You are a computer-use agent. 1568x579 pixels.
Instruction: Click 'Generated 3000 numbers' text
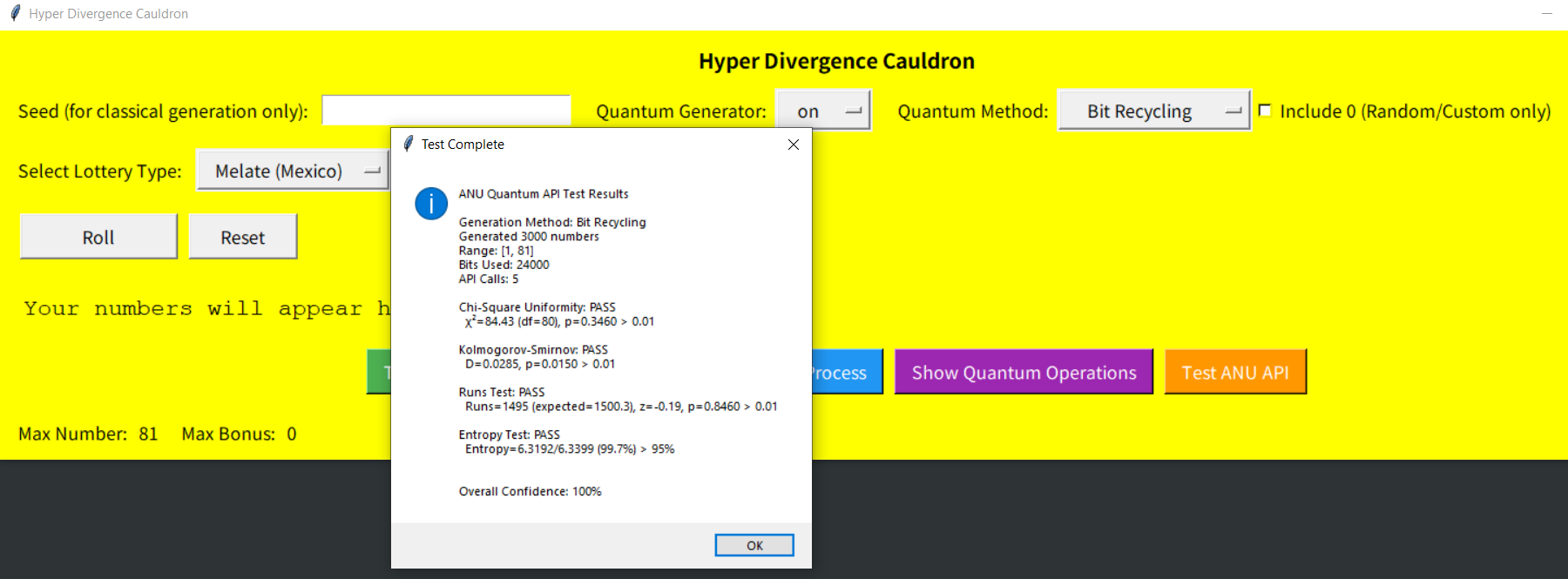[529, 237]
